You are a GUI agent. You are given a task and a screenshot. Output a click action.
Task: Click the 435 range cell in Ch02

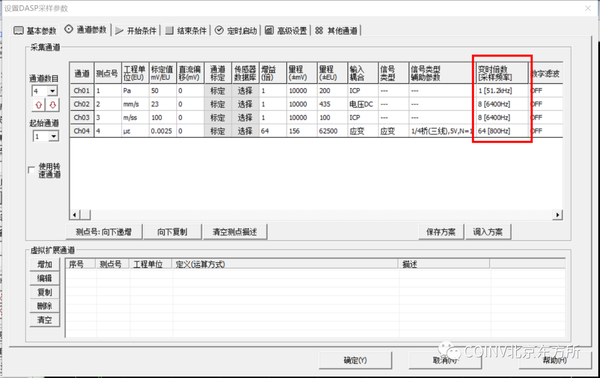click(x=332, y=104)
